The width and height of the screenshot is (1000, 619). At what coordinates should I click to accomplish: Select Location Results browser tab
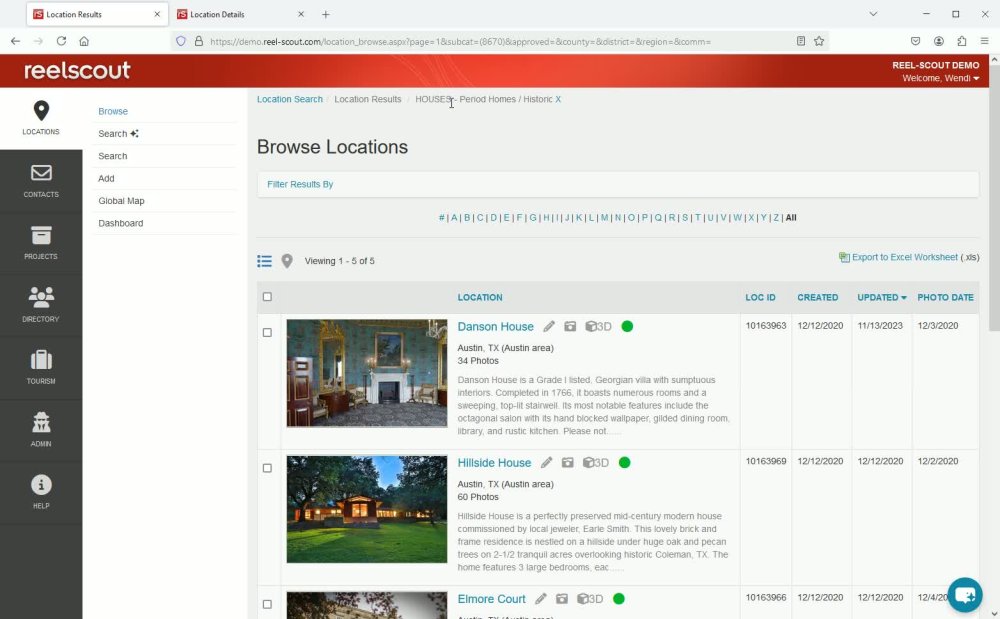click(97, 14)
